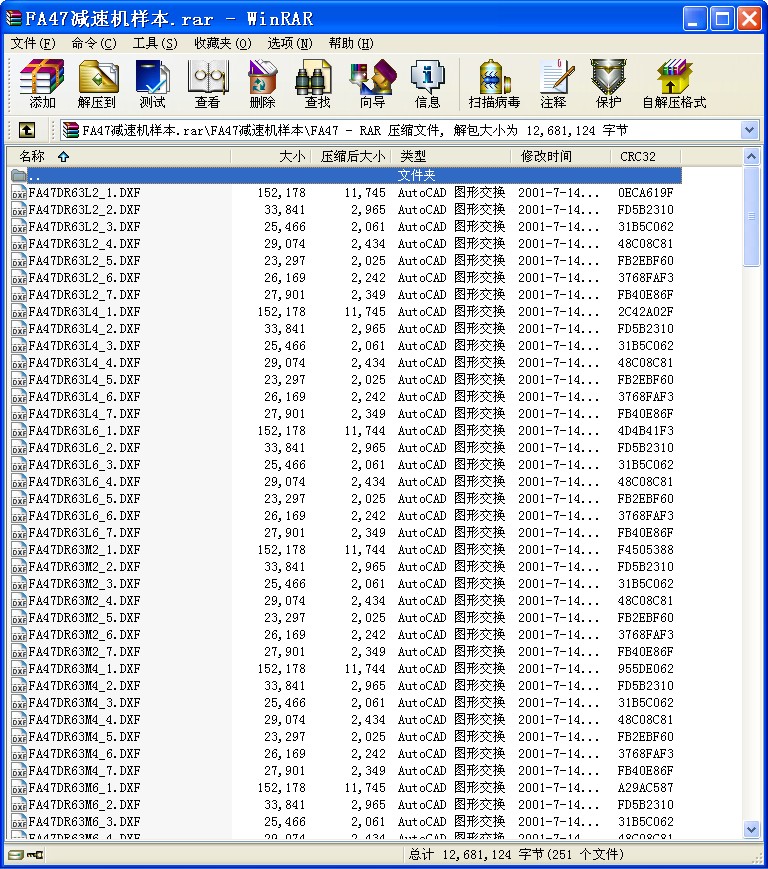Open the 文件(F) menu
This screenshot has width=768, height=869.
point(33,43)
